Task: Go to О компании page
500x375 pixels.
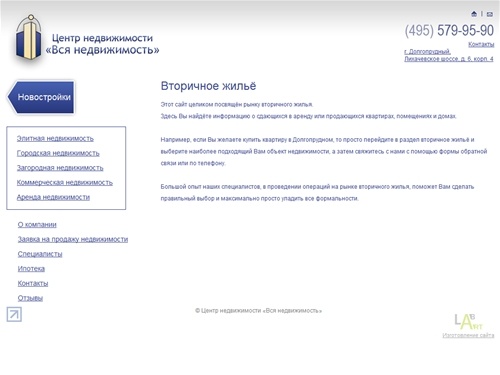Action: point(37,224)
